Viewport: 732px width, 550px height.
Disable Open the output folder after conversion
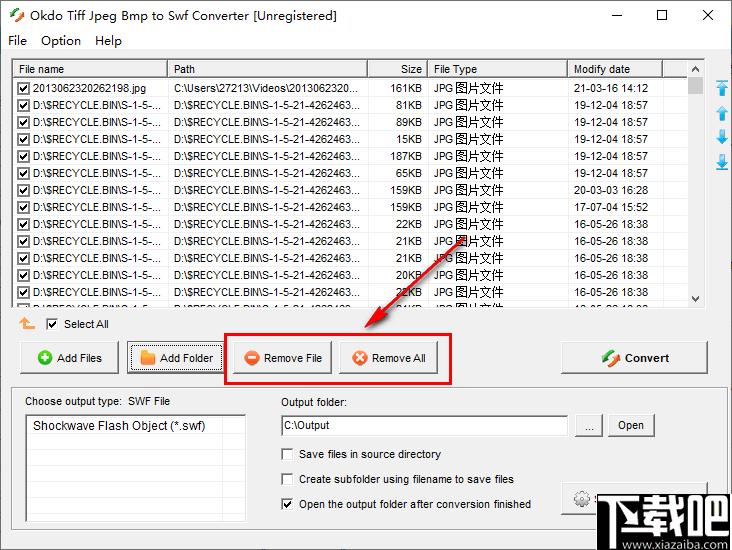point(287,504)
